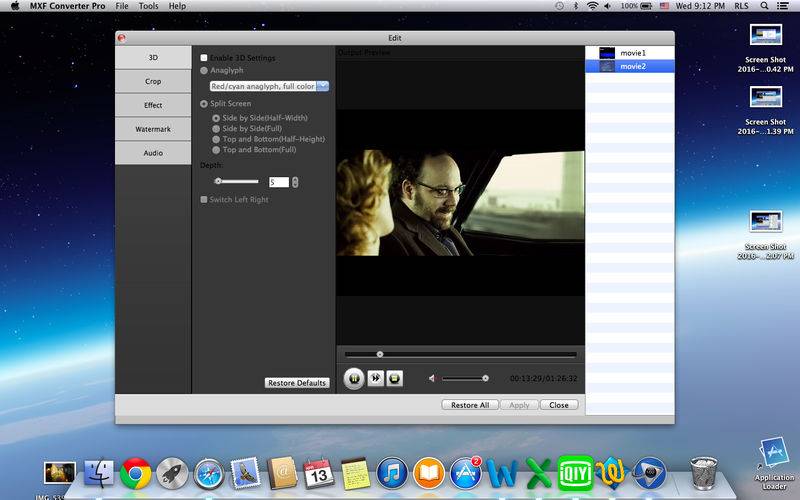Open the blue W app in Dock
This screenshot has height=500, width=800.
tap(502, 473)
